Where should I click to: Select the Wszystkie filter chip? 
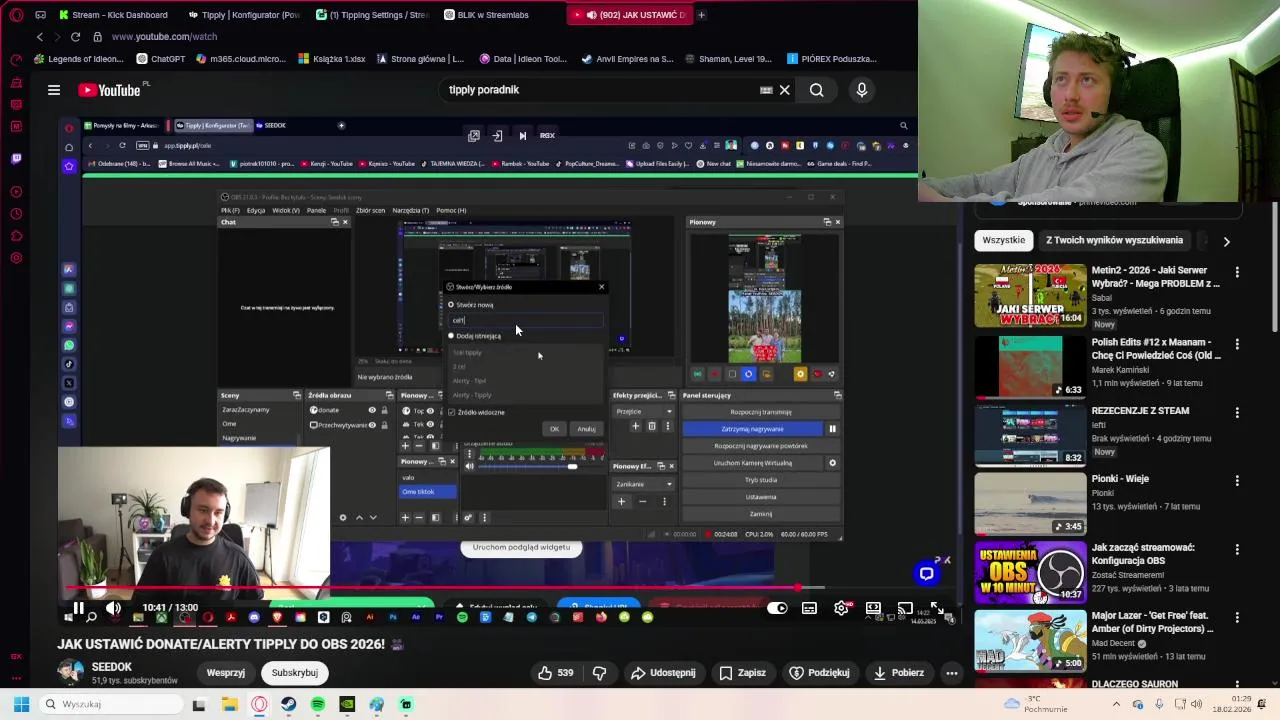pyautogui.click(x=1003, y=240)
